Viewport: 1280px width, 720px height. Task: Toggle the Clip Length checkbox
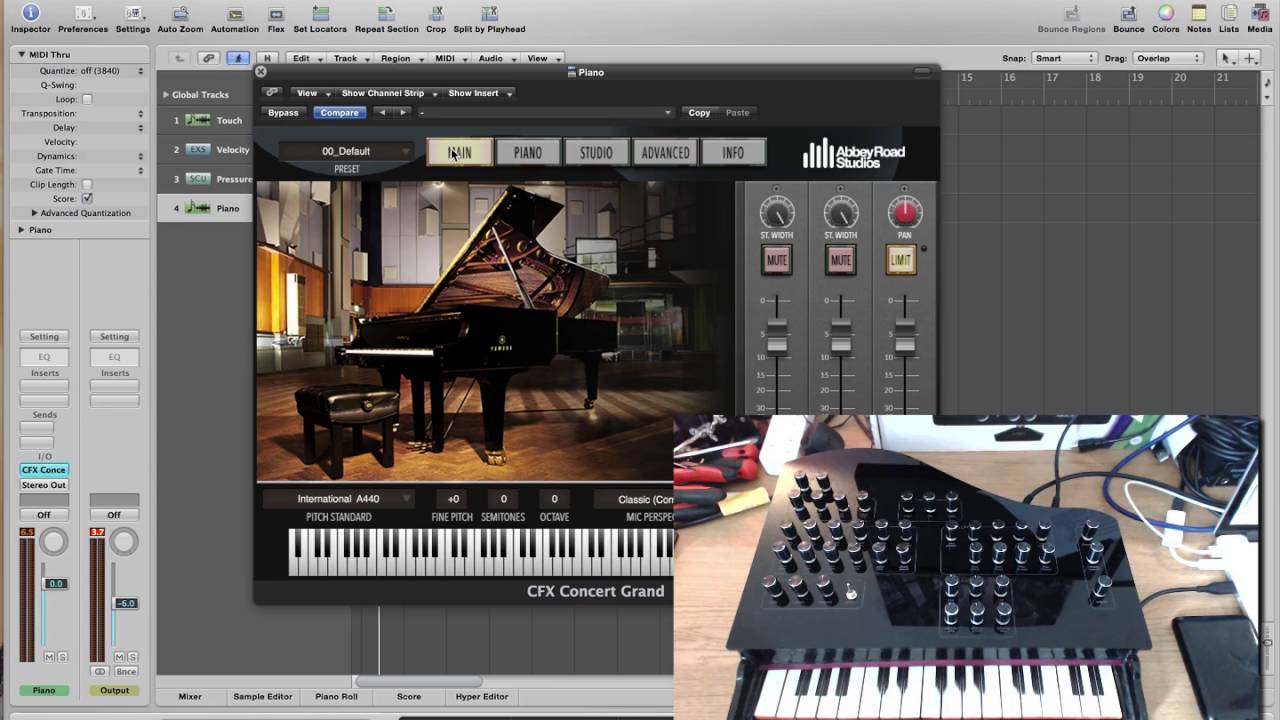pos(87,184)
